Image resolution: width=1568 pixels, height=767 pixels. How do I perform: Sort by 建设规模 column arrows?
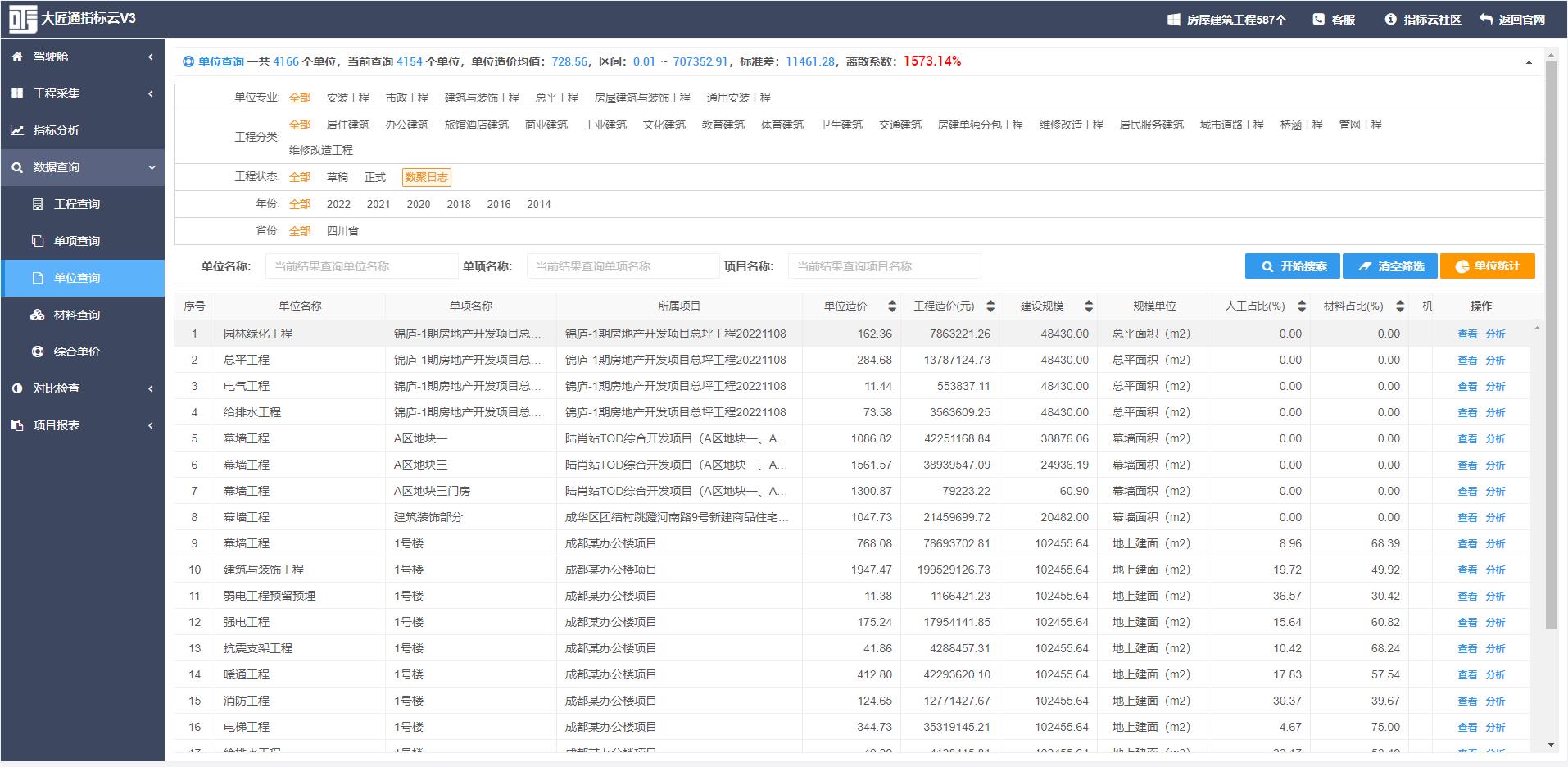click(1089, 306)
